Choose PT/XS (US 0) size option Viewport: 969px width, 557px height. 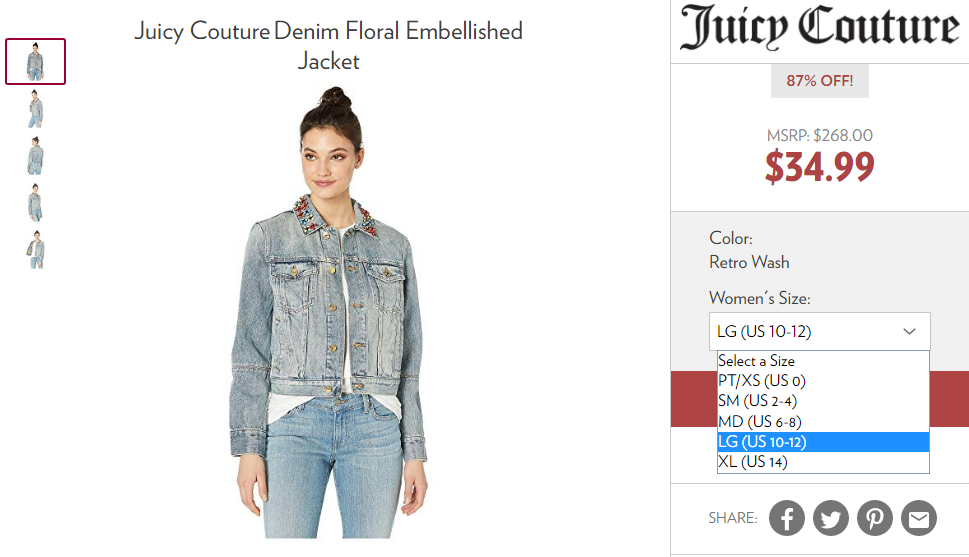tap(823, 381)
